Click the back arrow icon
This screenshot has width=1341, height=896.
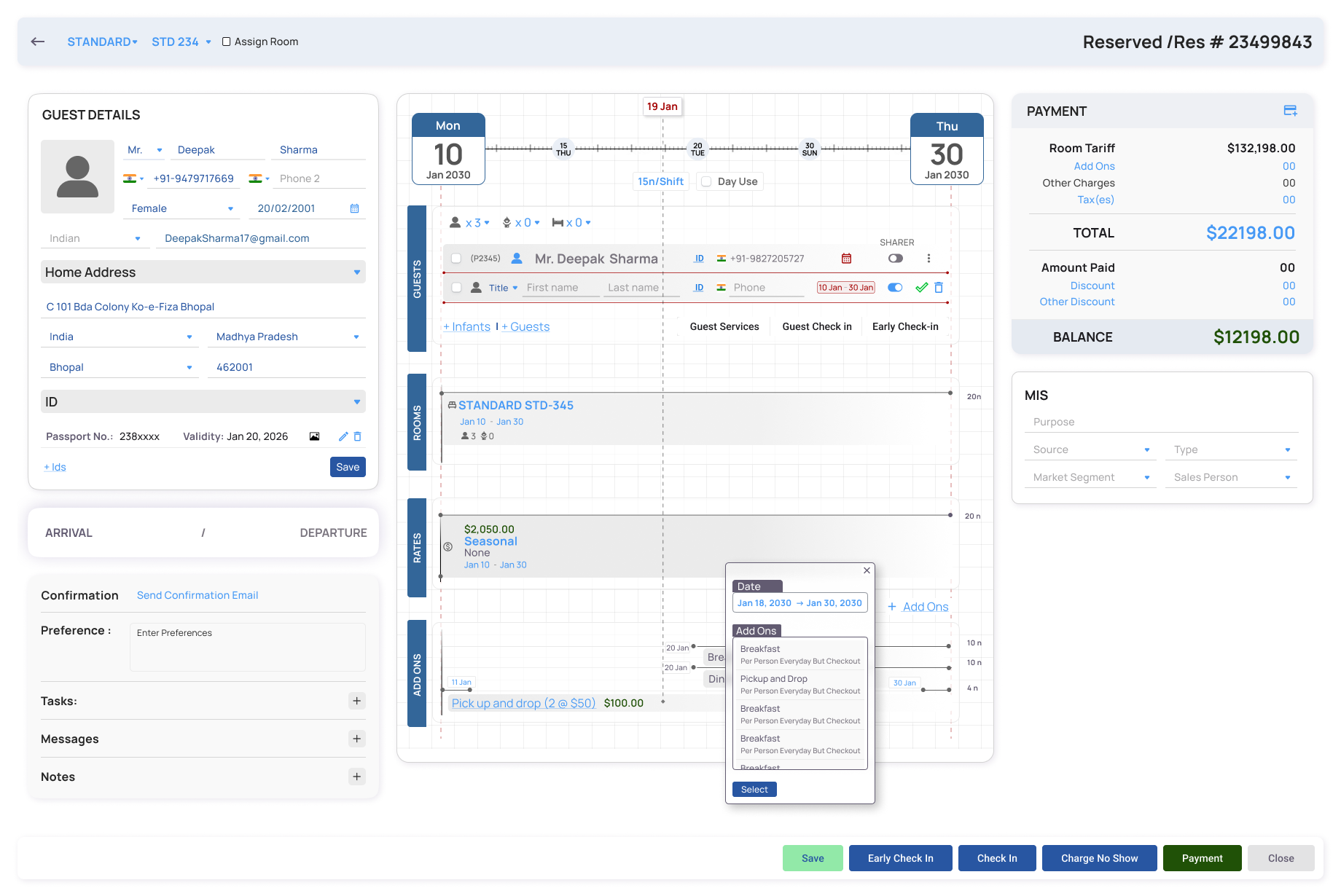point(38,42)
